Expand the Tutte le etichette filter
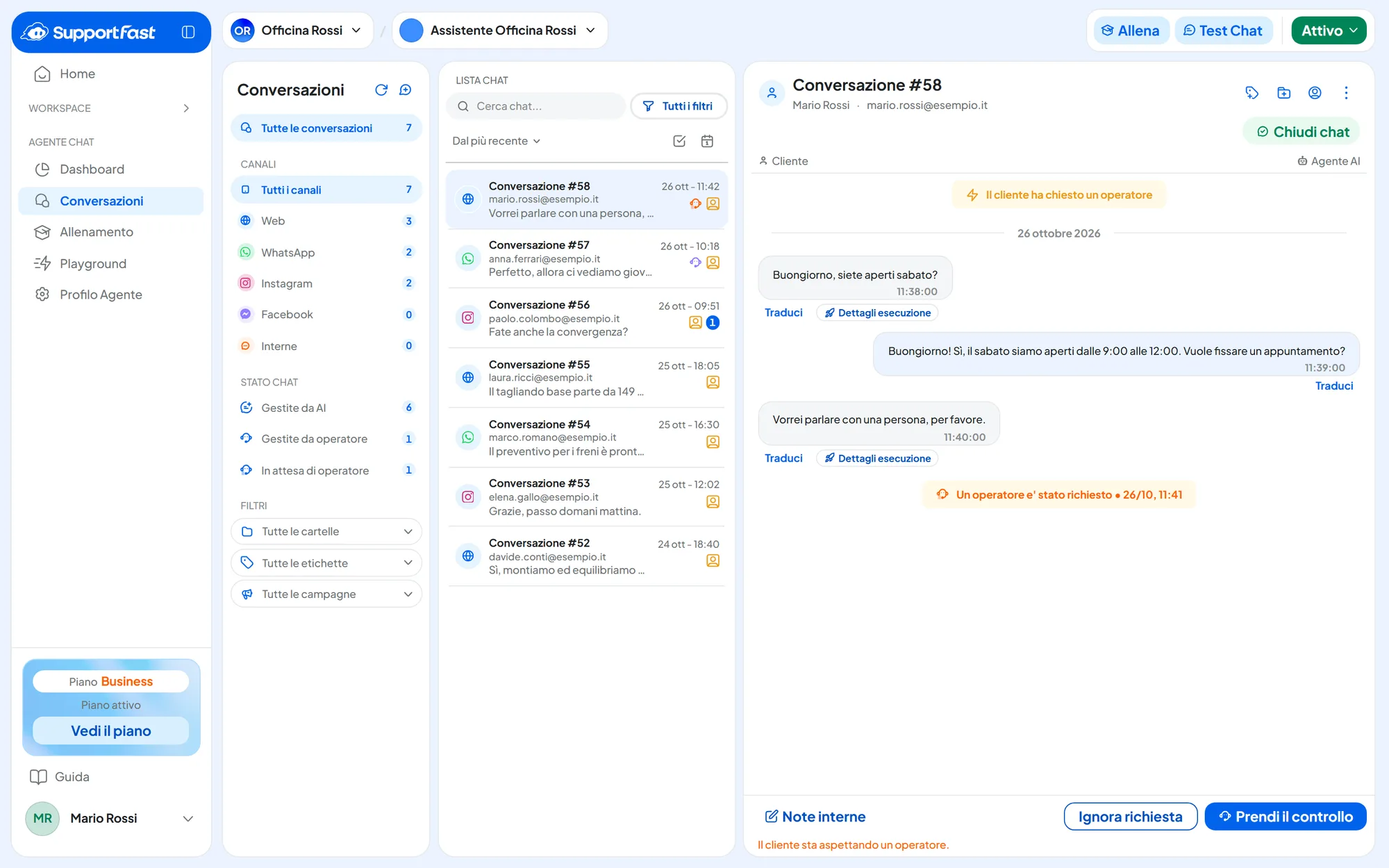 coord(326,563)
